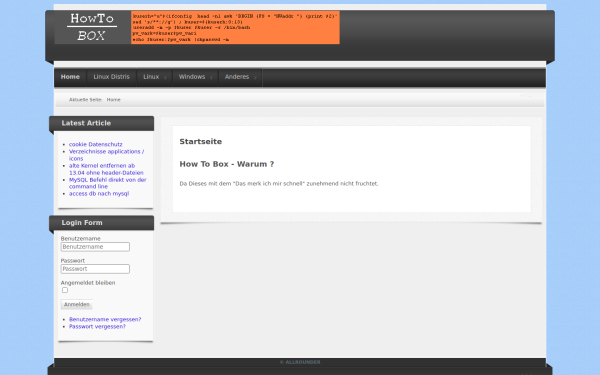
Task: Open the cookie Datenschutz article
Action: 96,145
